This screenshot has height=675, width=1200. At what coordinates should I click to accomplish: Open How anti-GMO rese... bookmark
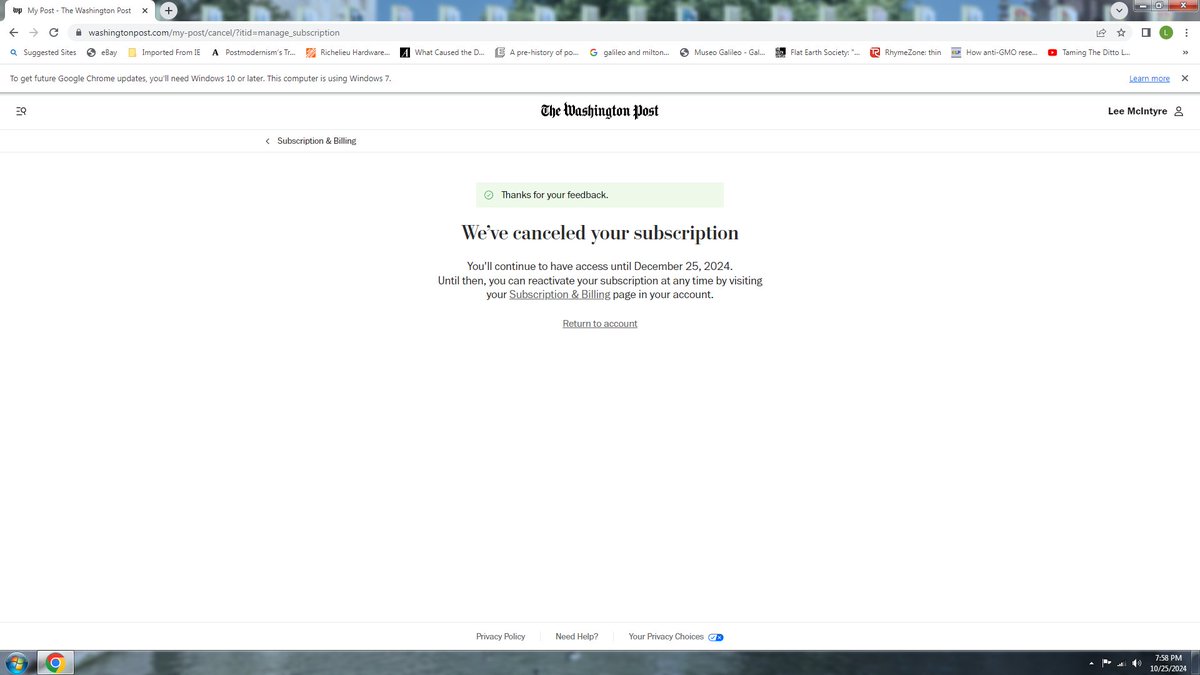(994, 52)
